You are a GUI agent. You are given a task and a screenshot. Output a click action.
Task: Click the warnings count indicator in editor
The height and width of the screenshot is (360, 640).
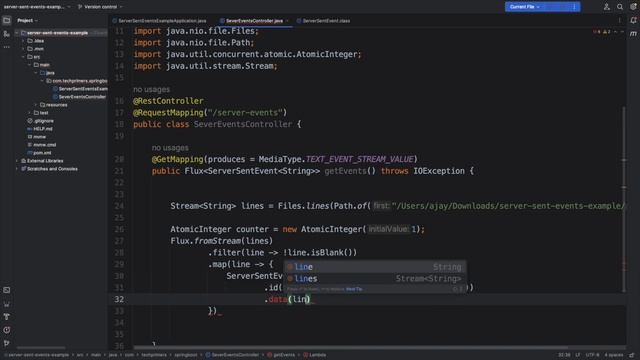point(607,32)
